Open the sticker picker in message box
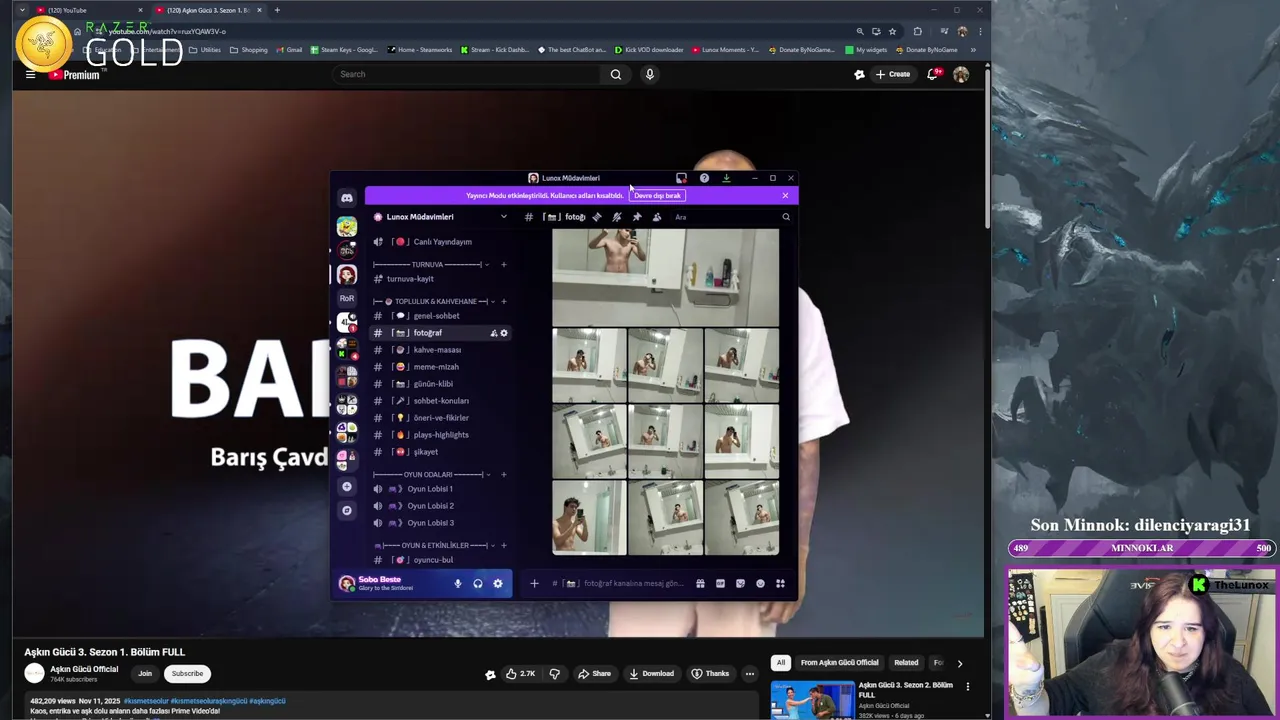Screen dimensions: 1280x720 [740, 583]
